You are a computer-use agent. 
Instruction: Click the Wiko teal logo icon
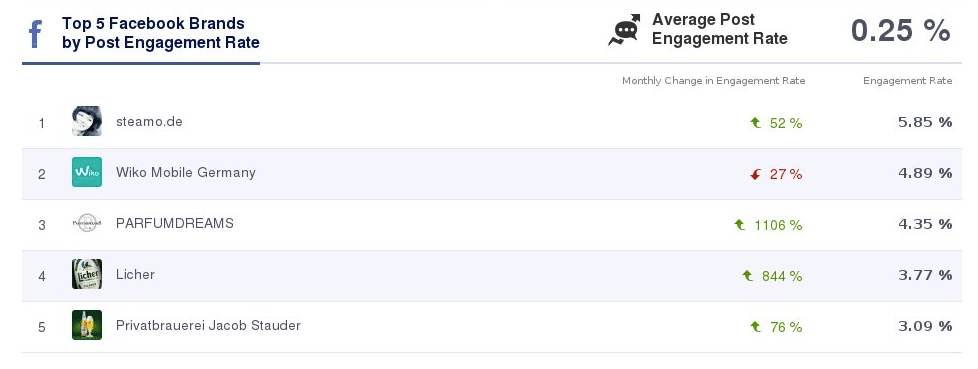click(87, 172)
